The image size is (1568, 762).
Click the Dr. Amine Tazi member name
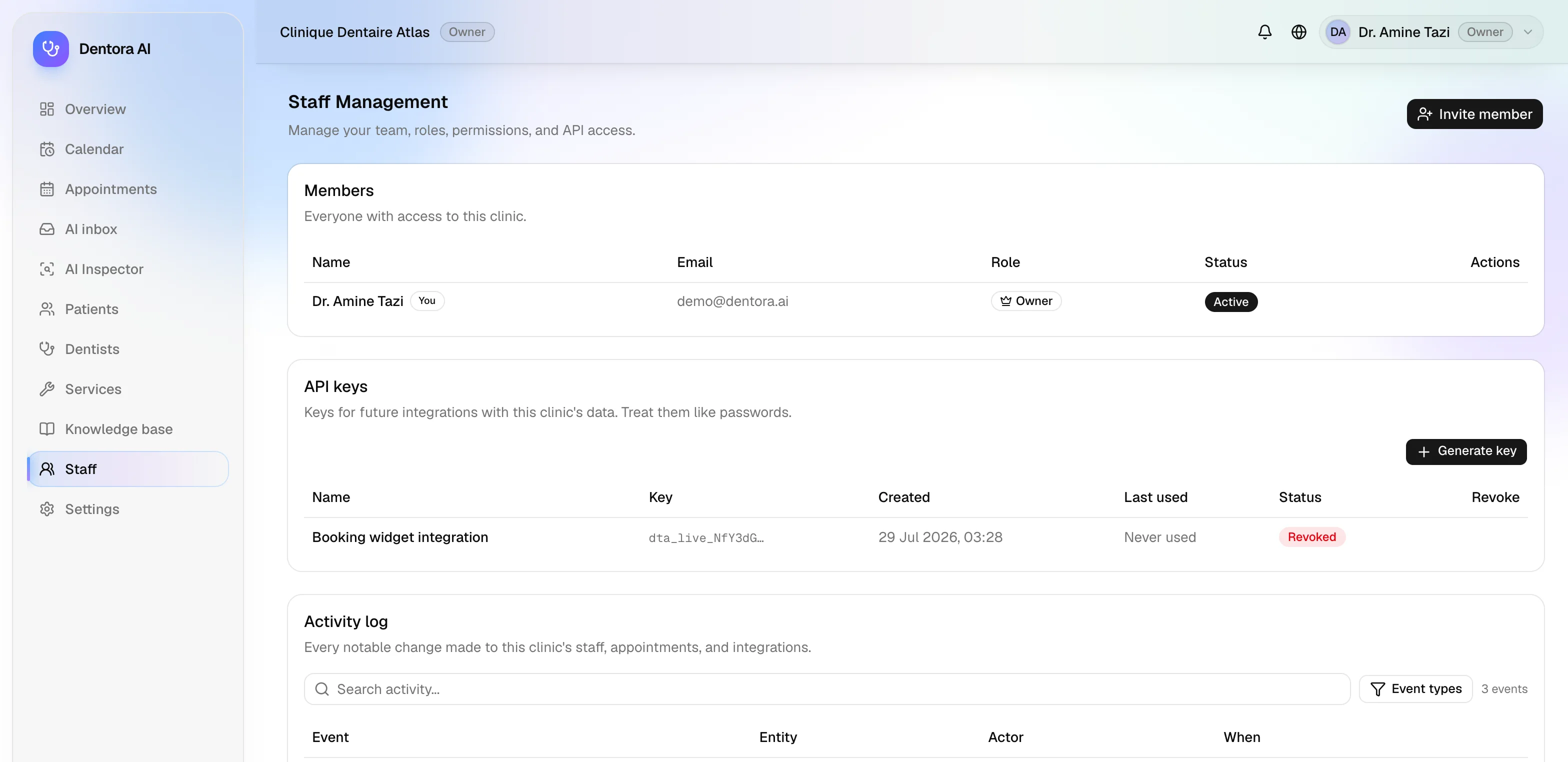coord(357,301)
